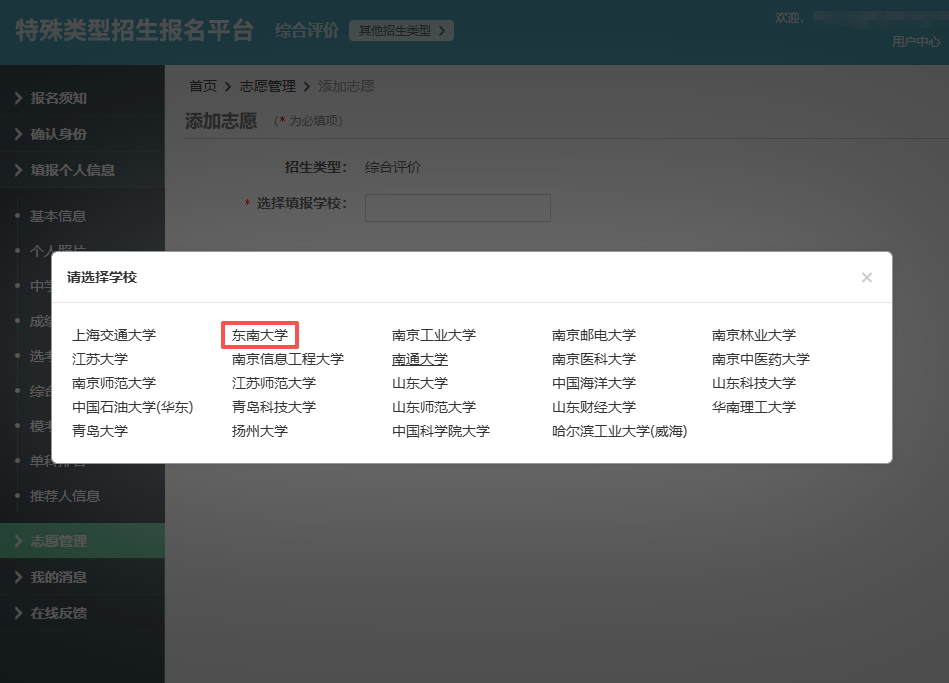The width and height of the screenshot is (949, 683).
Task: Click 特殊类型招生报名平台 title
Action: [134, 30]
